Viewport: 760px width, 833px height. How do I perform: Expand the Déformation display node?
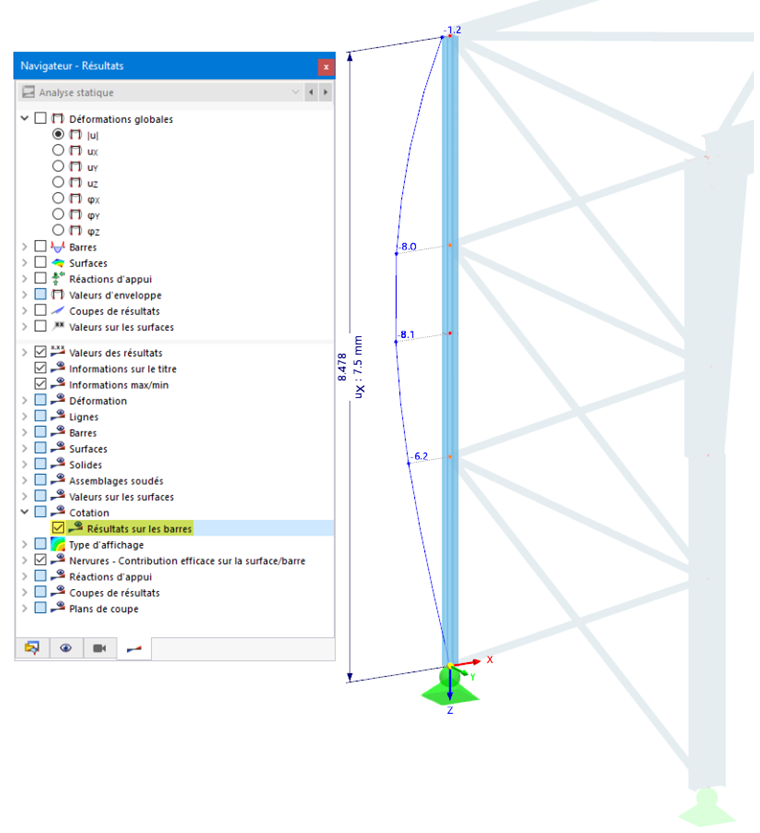(x=24, y=400)
